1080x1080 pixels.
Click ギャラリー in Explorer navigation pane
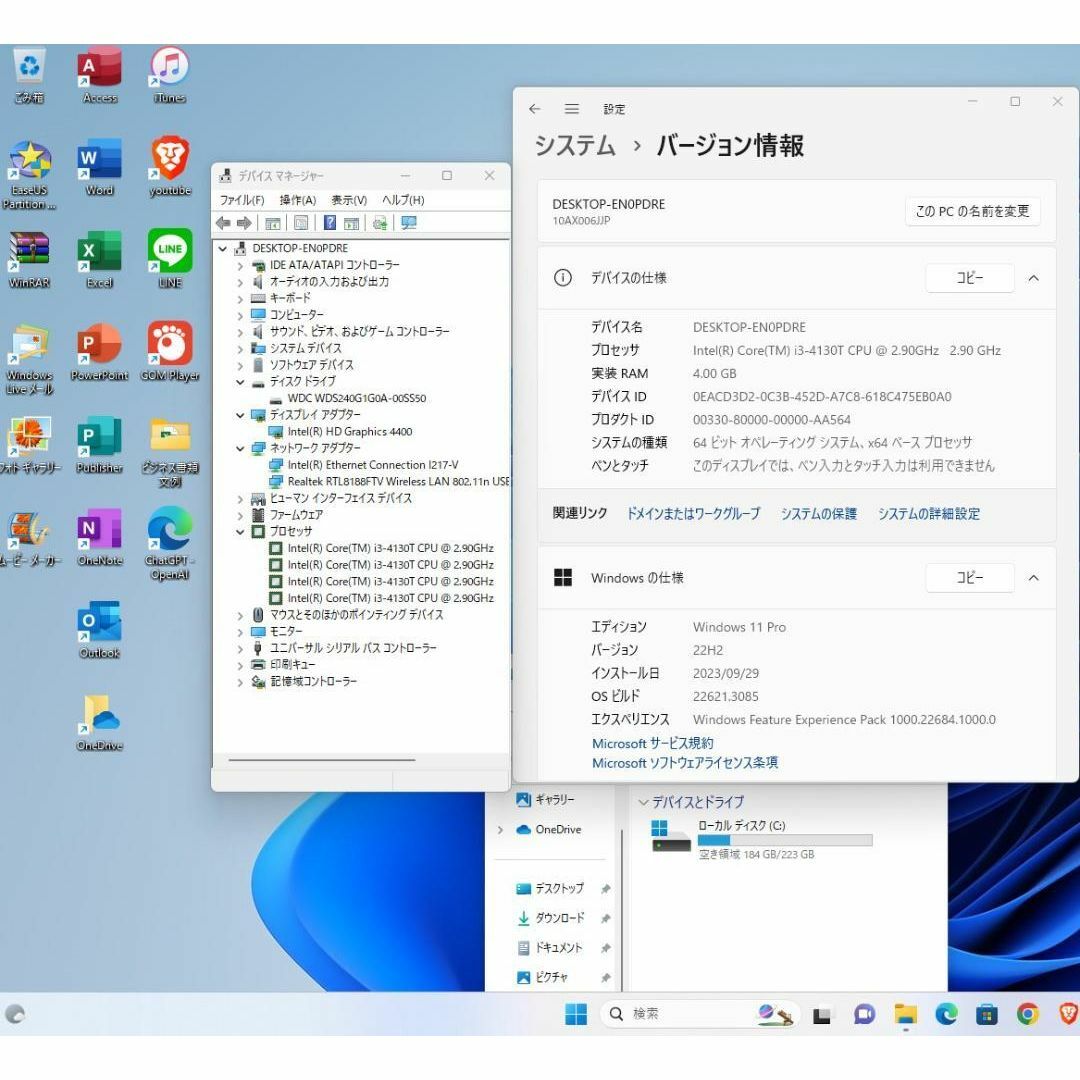click(x=546, y=800)
